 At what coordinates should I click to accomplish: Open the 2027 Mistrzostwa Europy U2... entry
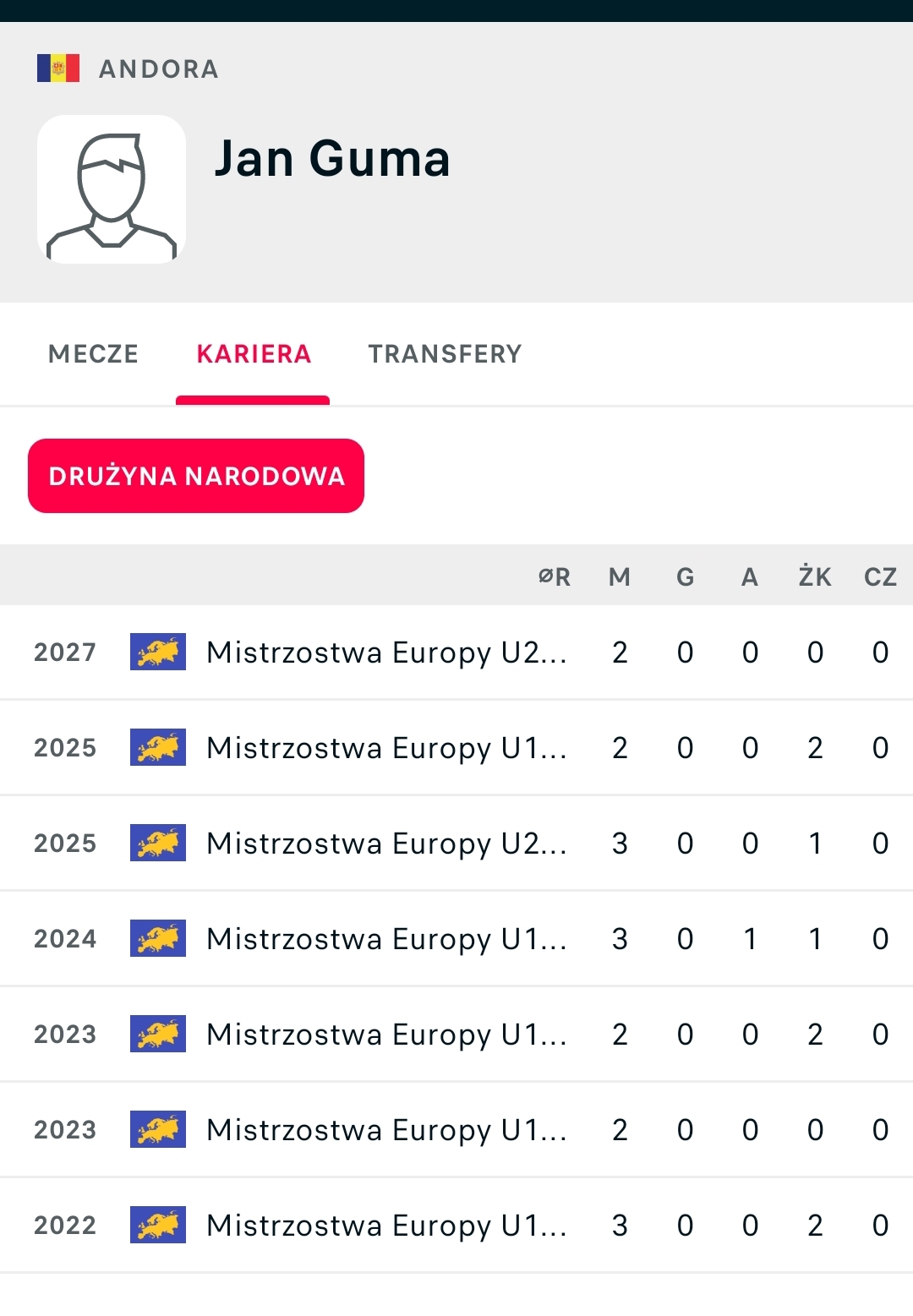[385, 653]
